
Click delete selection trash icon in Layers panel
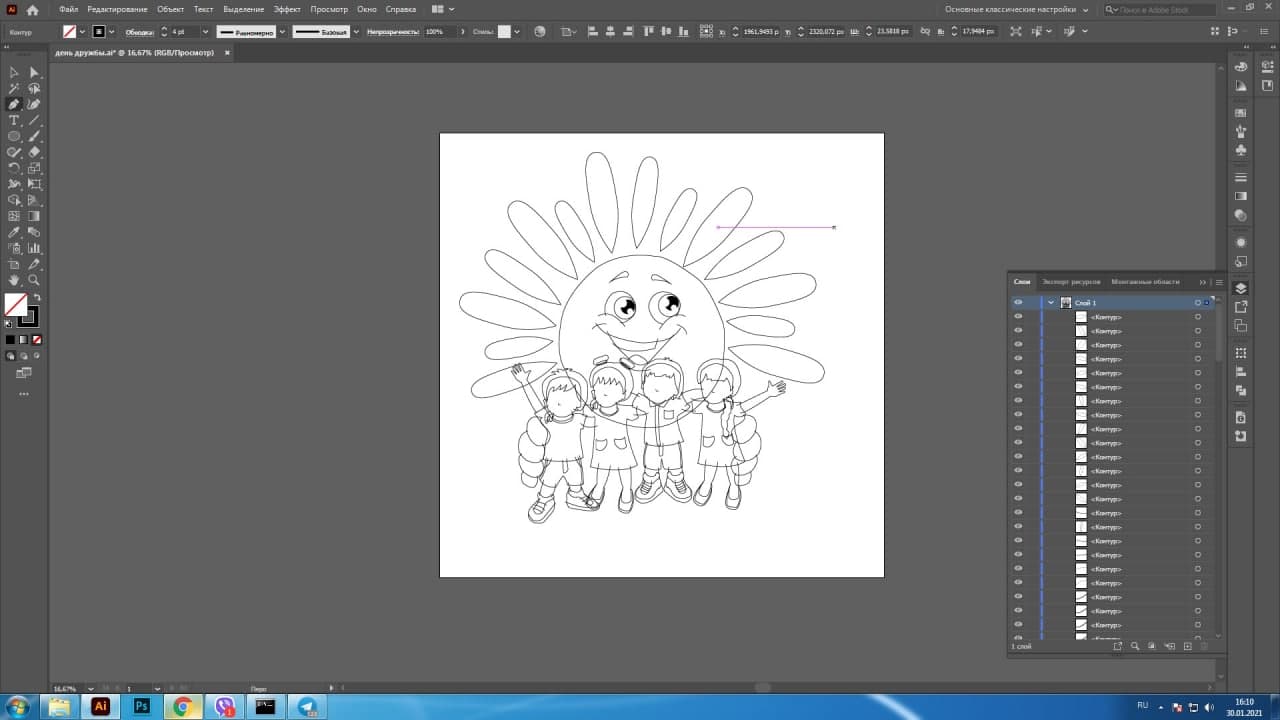tap(1204, 646)
